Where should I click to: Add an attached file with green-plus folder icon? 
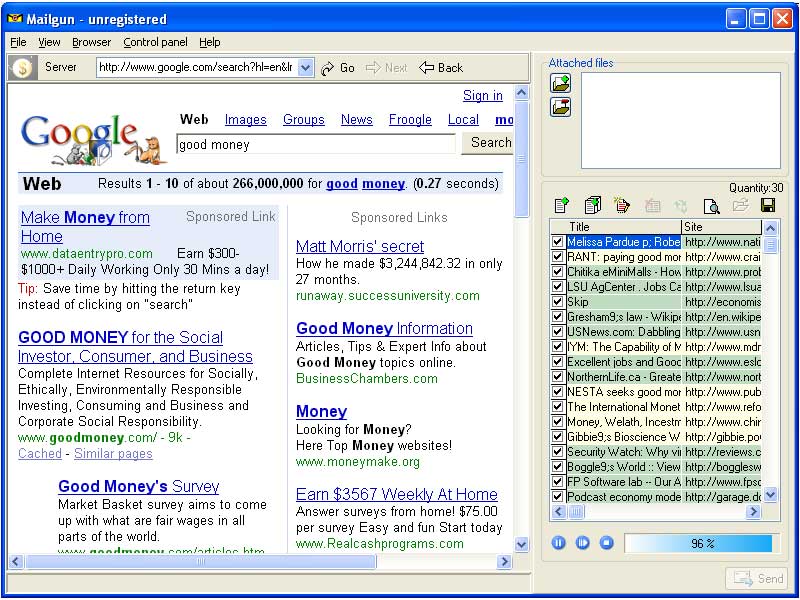click(561, 83)
